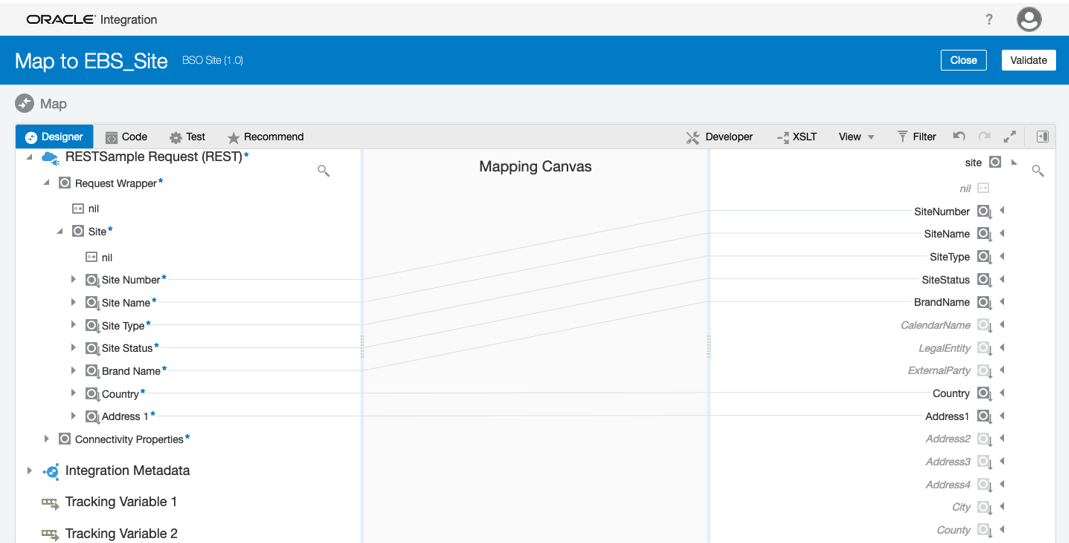Open the View dropdown menu

pos(856,136)
